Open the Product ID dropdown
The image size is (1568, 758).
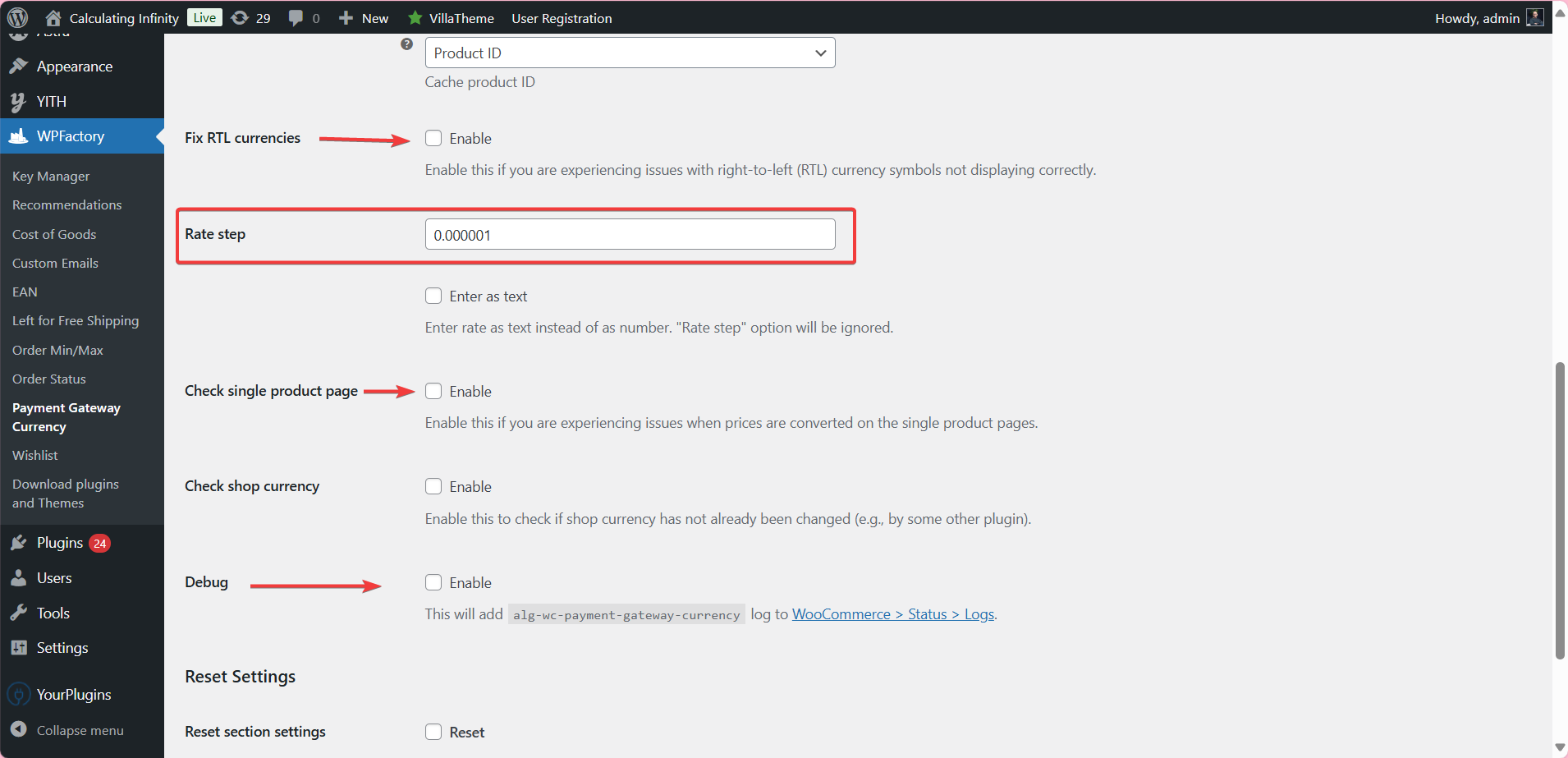(x=630, y=53)
